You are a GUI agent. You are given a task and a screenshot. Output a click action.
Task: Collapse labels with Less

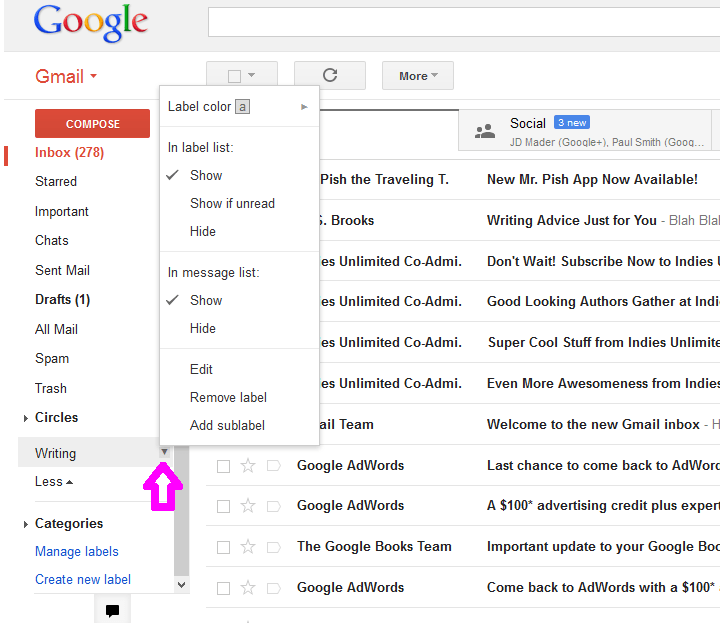54,482
